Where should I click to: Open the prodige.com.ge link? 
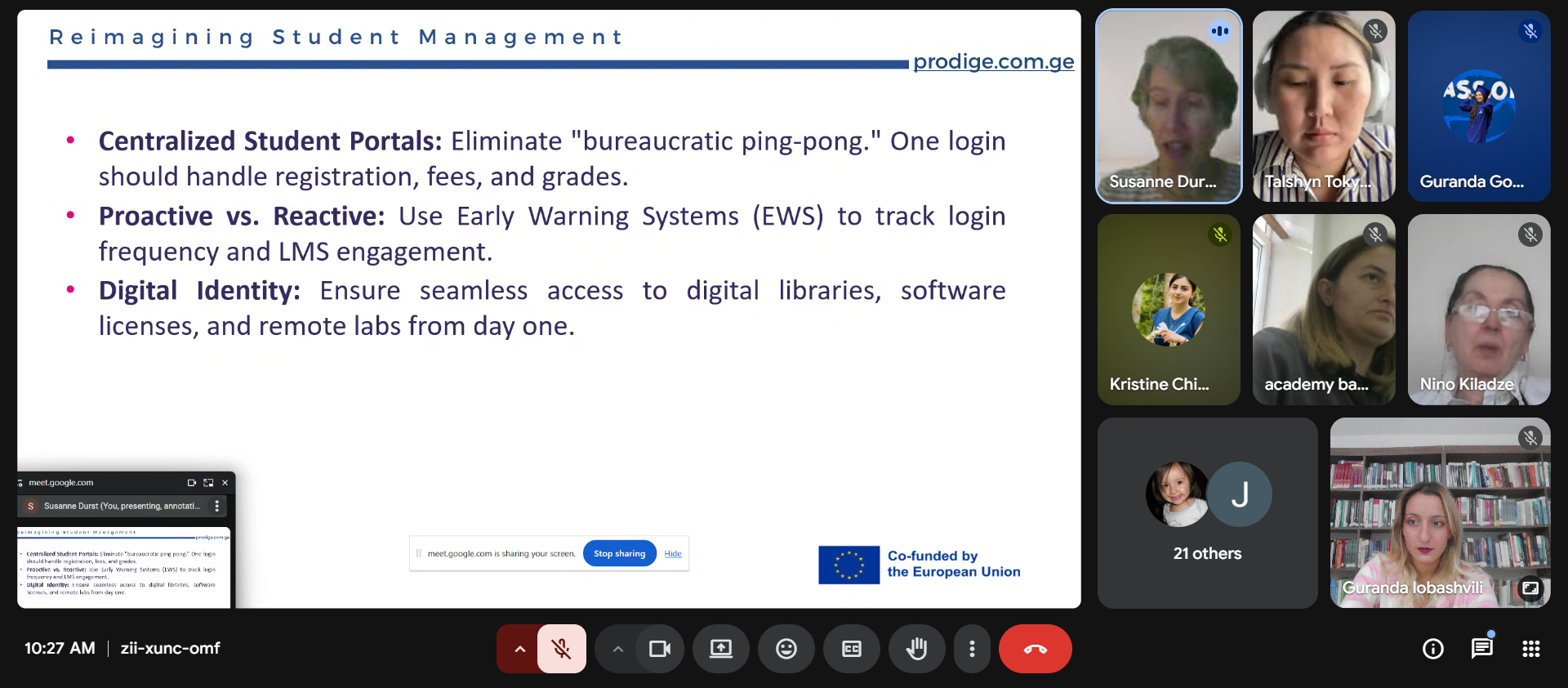click(993, 61)
